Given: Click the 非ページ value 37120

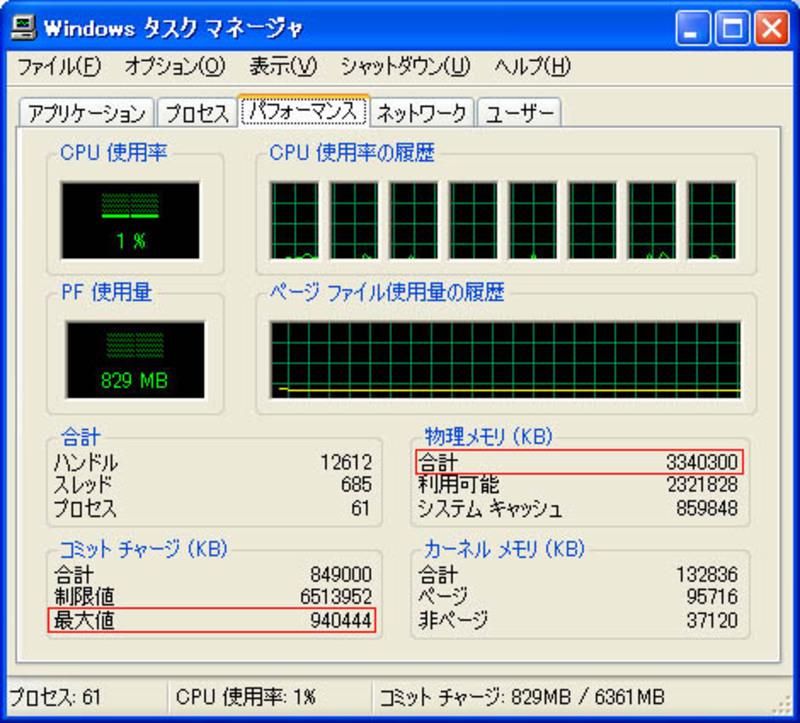Looking at the screenshot, I should click(x=712, y=620).
